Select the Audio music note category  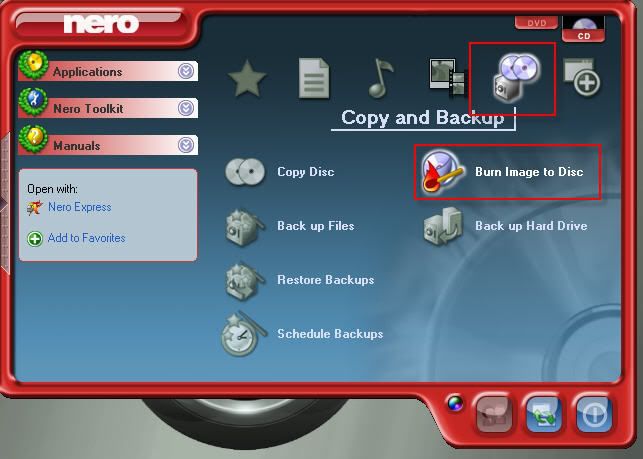tap(381, 78)
